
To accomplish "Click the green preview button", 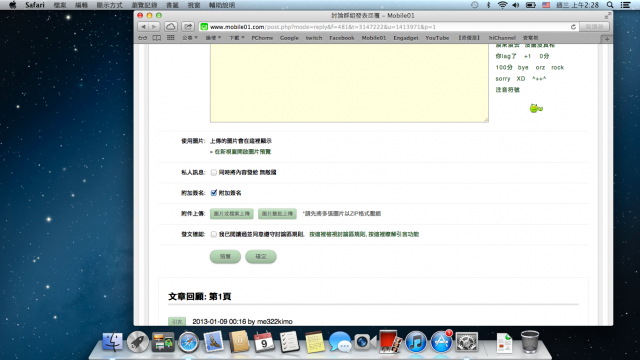I will click(225, 256).
